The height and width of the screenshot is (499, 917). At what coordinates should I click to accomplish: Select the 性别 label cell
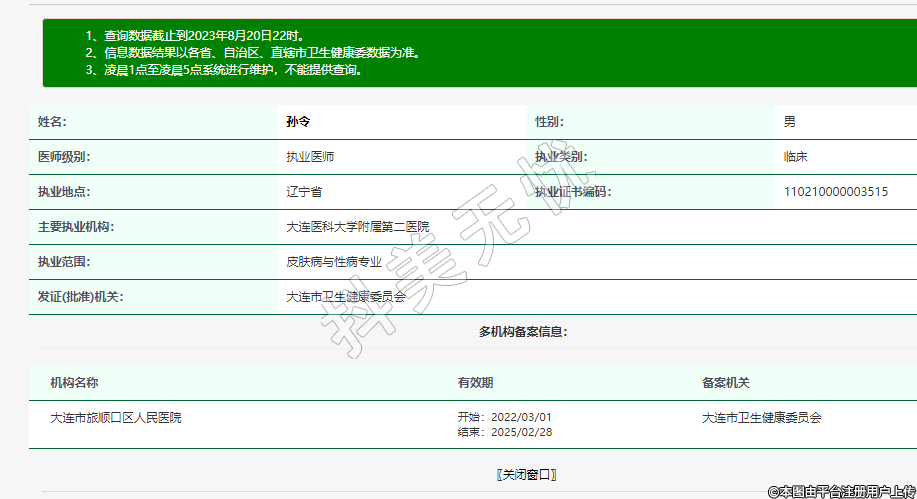[549, 122]
